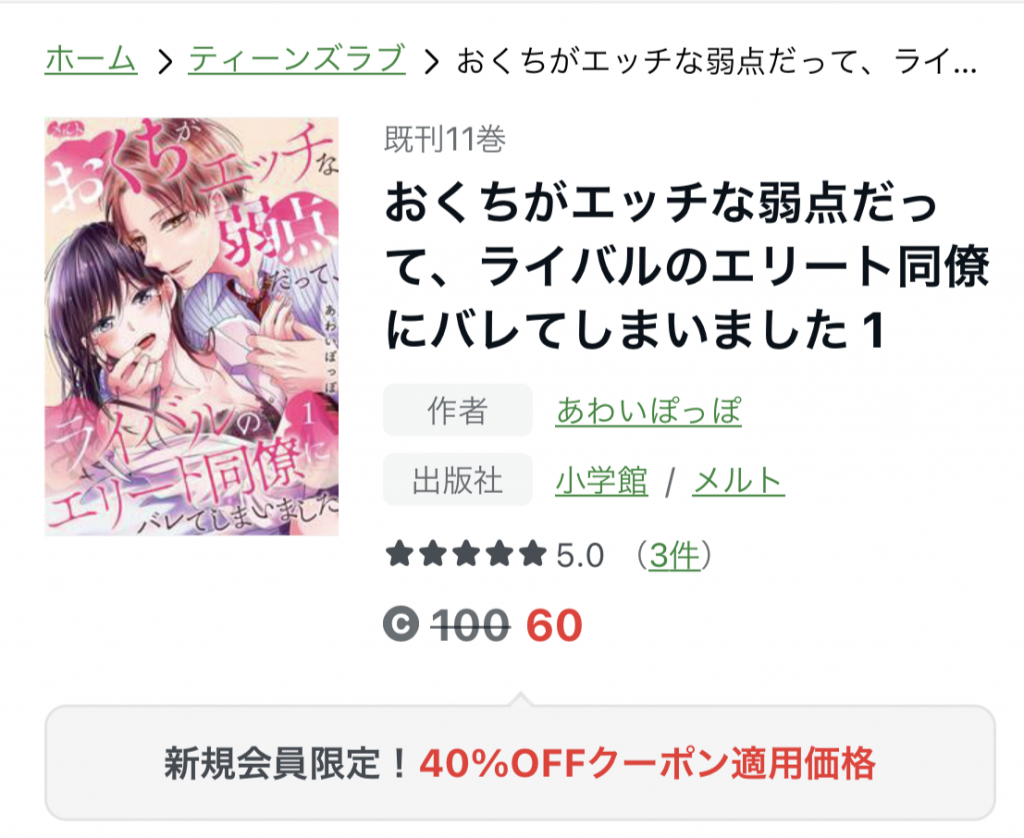
Task: Click the 出版社 label tag
Action: point(458,480)
